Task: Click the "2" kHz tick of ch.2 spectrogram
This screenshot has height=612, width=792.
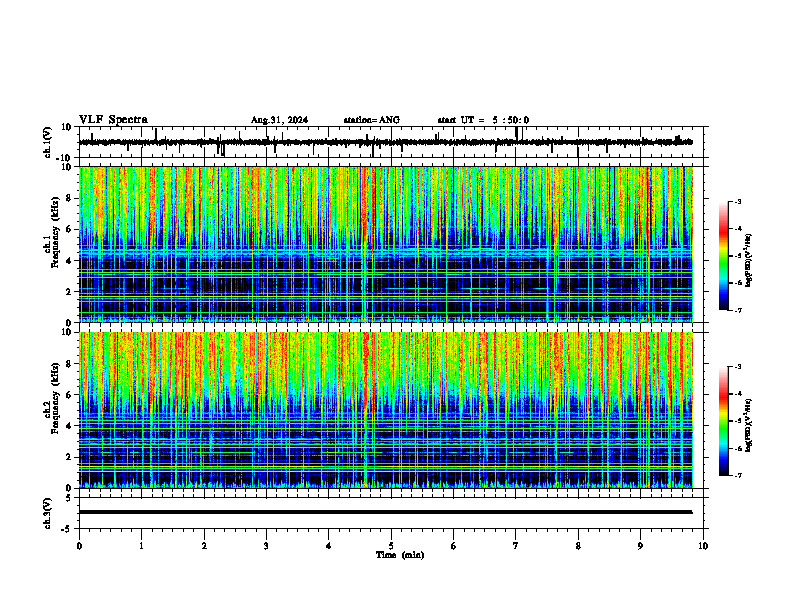Action: tap(69, 457)
